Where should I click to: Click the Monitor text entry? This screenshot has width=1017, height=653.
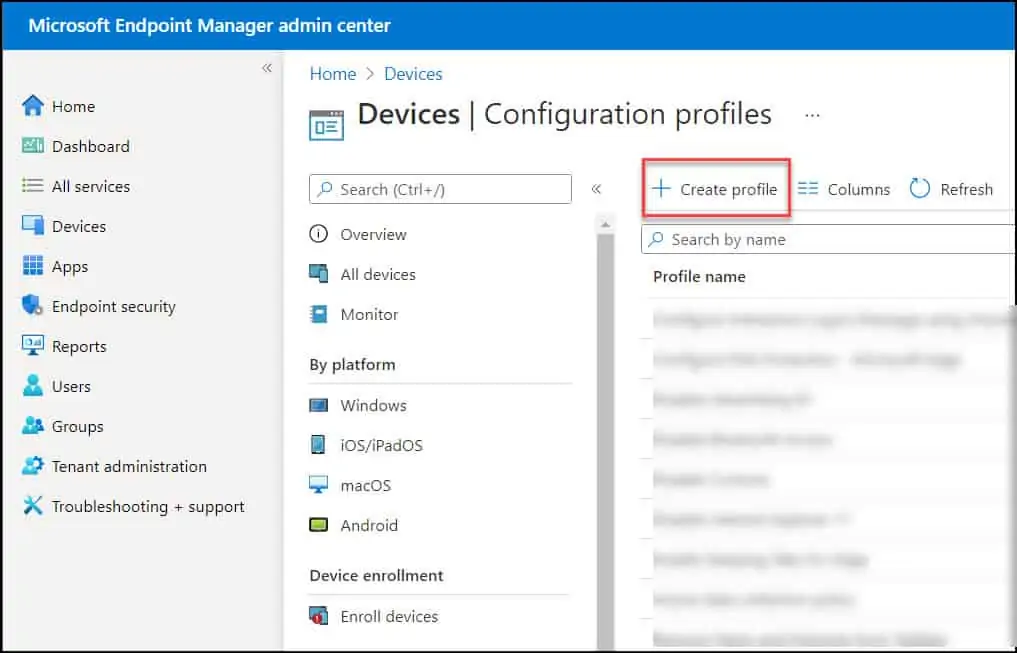pyautogui.click(x=369, y=315)
